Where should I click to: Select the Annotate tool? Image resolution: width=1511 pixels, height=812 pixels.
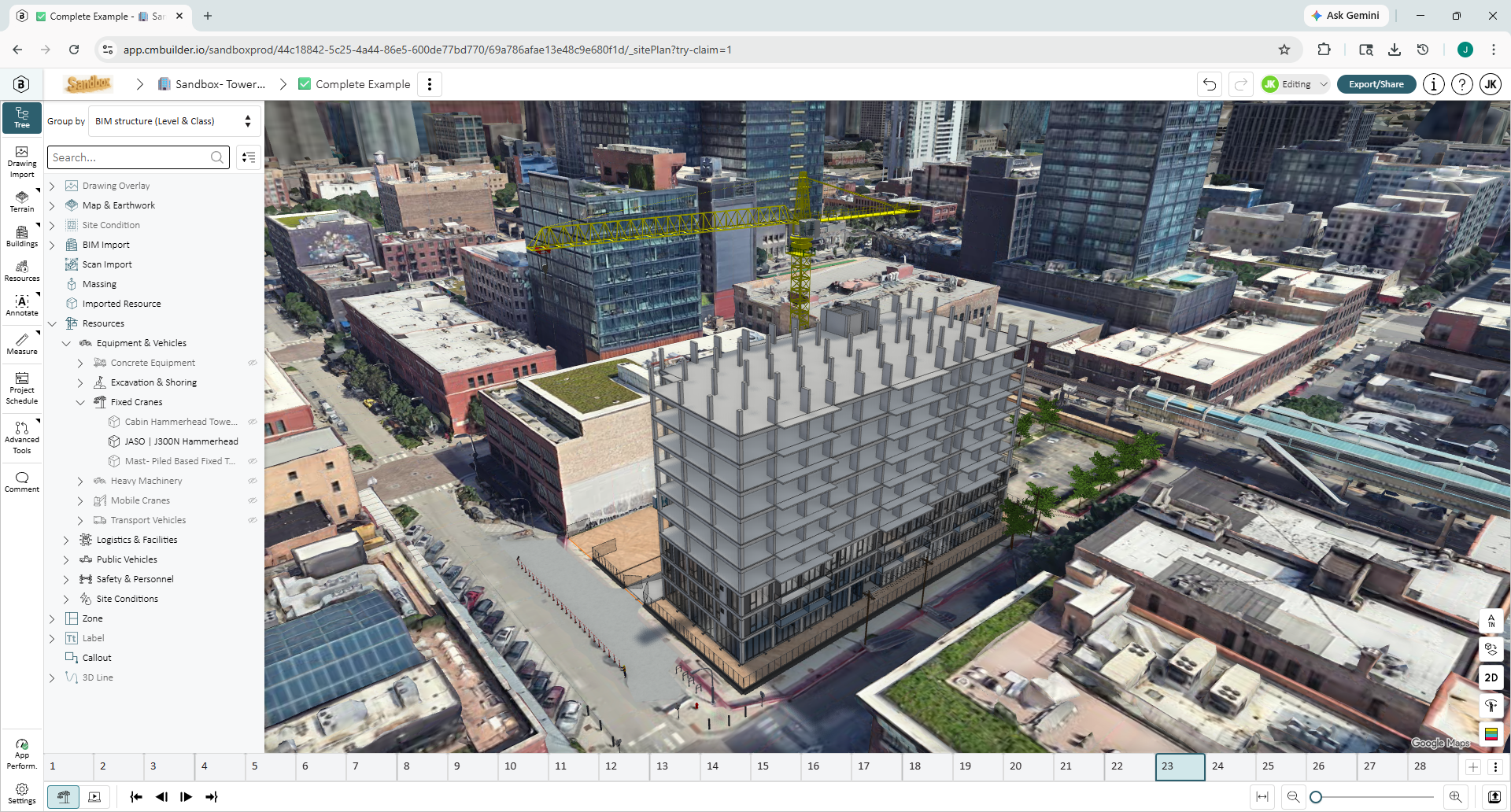click(x=22, y=305)
